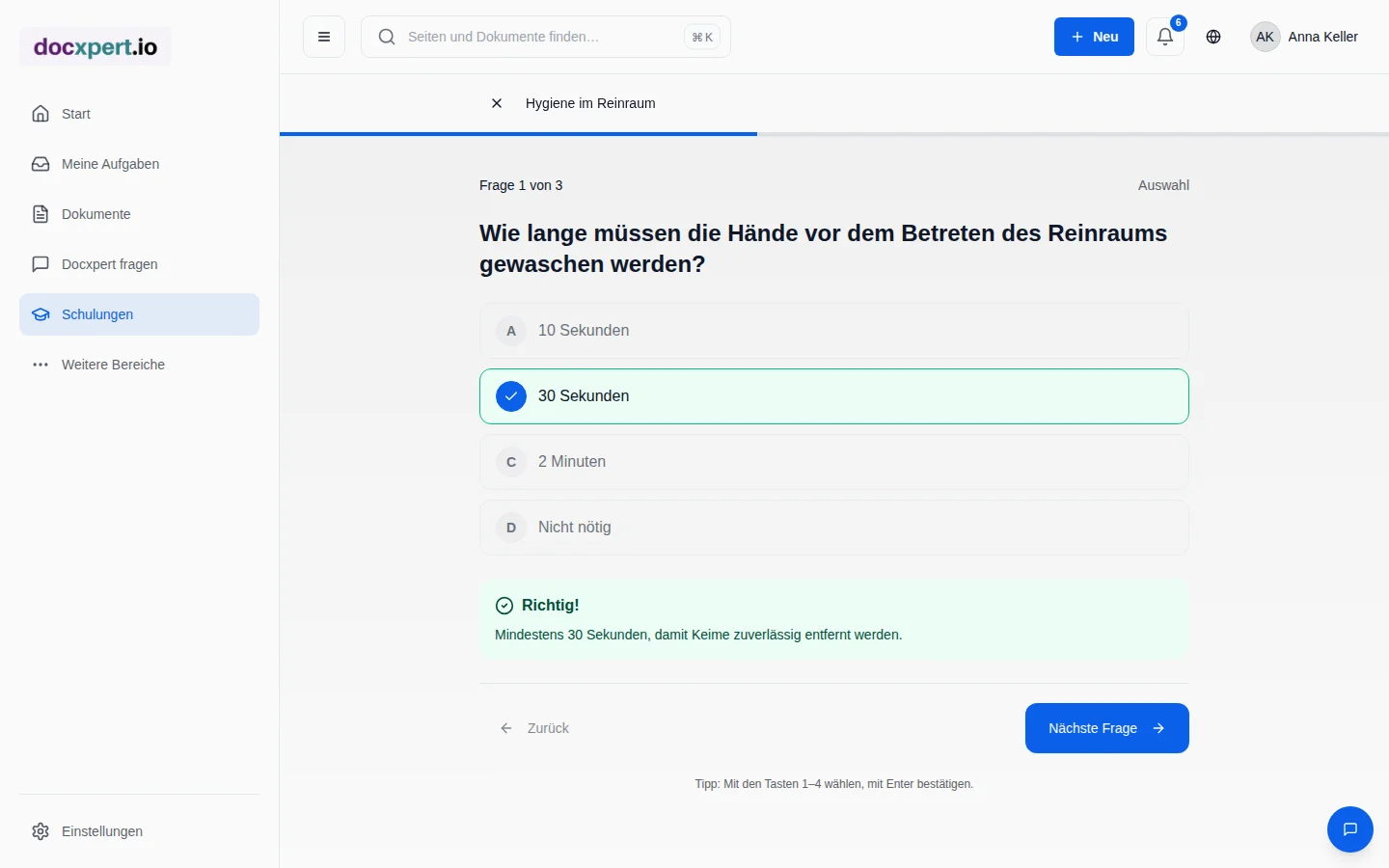Go back with Zurück
1389x868 pixels.
pos(534,728)
